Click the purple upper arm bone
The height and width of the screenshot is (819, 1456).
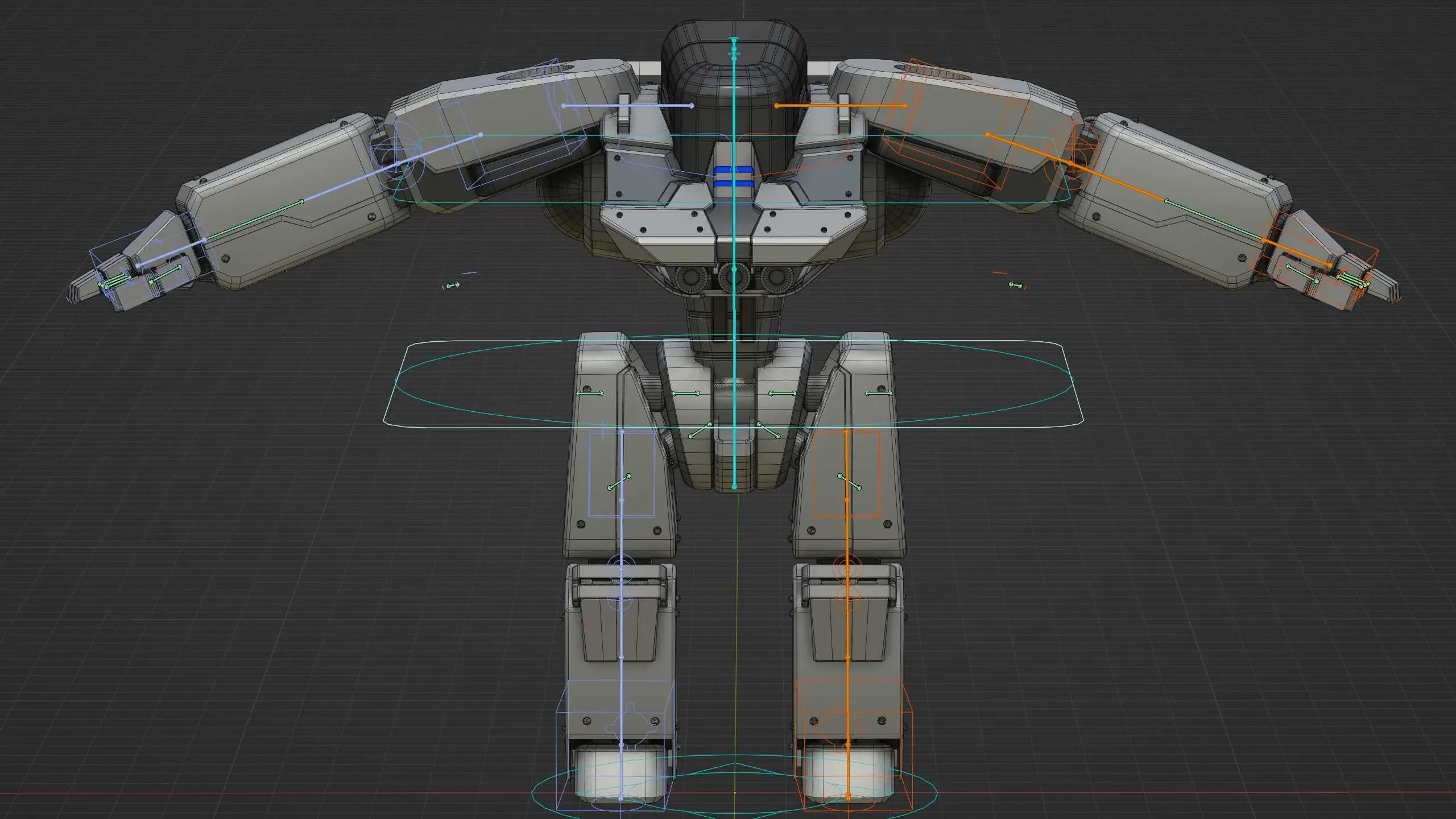point(438,150)
